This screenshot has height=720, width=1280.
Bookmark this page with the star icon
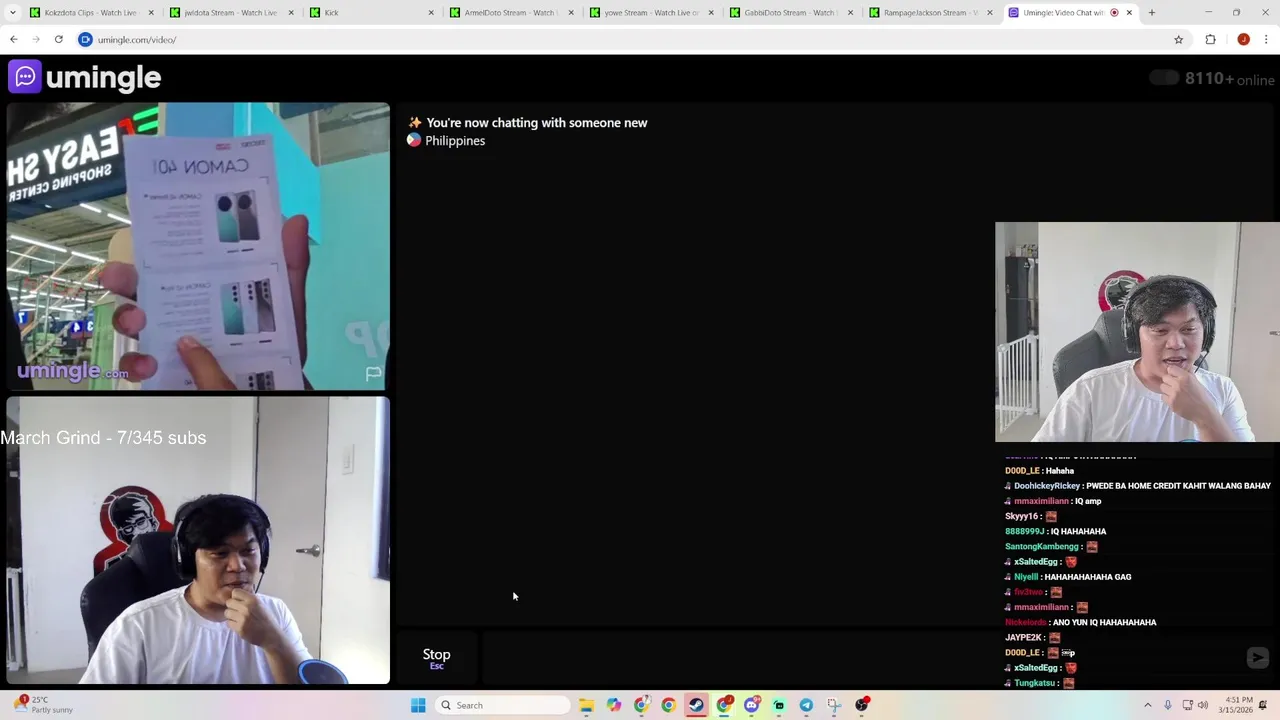(1178, 40)
